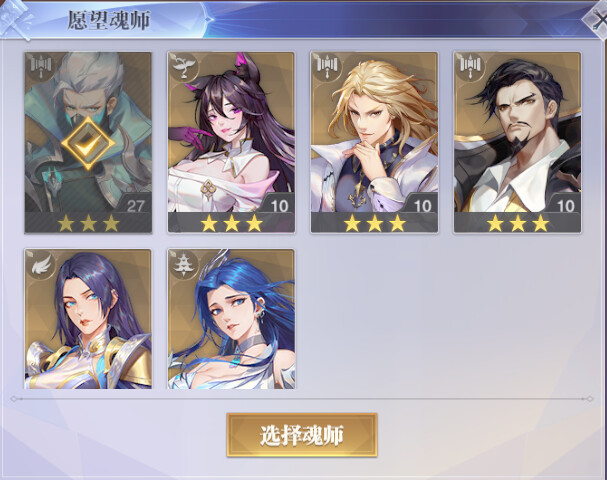Click the three stars under blonde man
The height and width of the screenshot is (480, 607).
pyautogui.click(x=374, y=223)
